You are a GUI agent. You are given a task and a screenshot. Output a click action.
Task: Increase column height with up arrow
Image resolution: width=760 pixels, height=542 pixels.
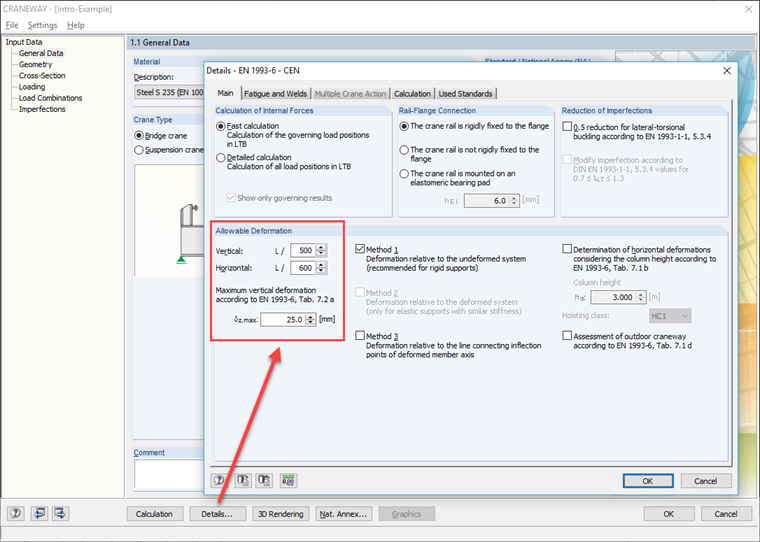tap(641, 294)
